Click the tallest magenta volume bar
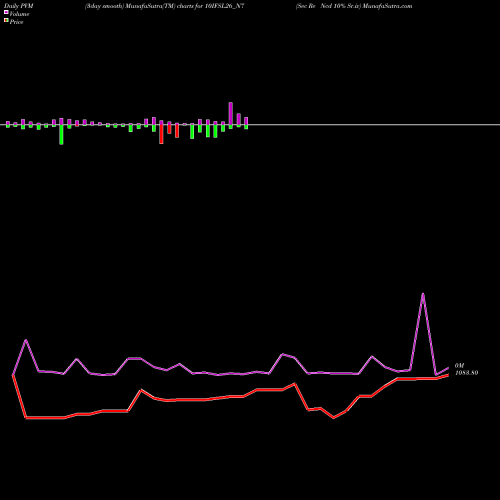Viewport: 500px width, 500px height. (x=231, y=114)
